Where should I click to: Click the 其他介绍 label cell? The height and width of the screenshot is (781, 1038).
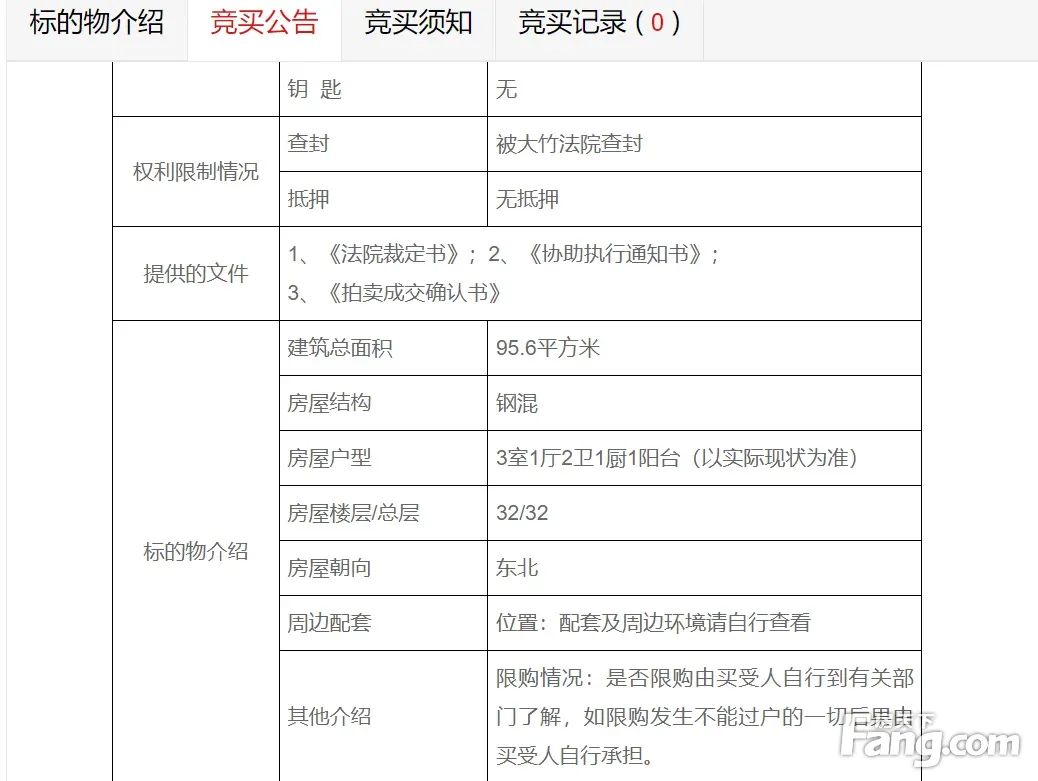(329, 716)
